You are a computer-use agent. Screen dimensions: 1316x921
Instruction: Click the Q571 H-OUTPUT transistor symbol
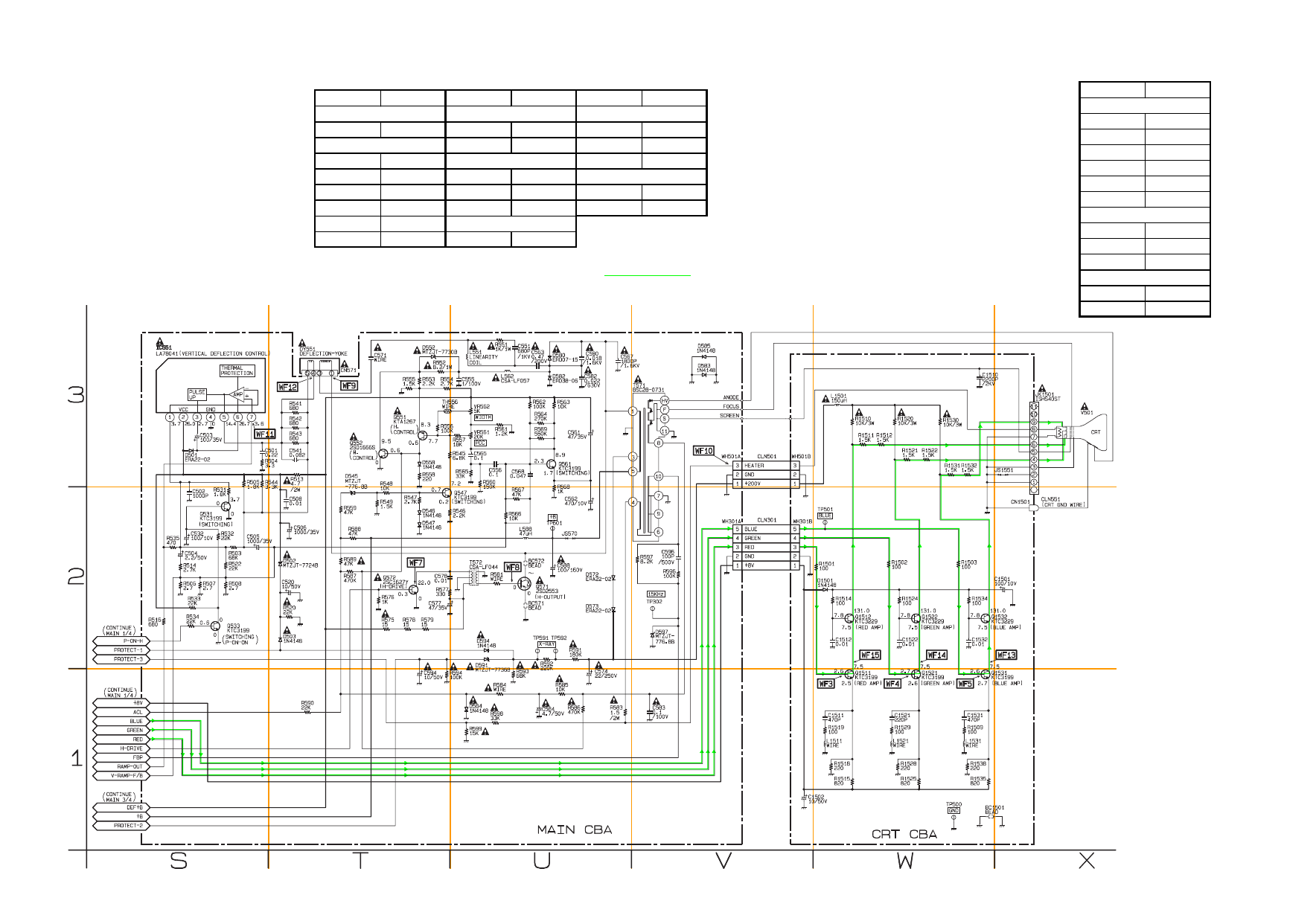[525, 585]
